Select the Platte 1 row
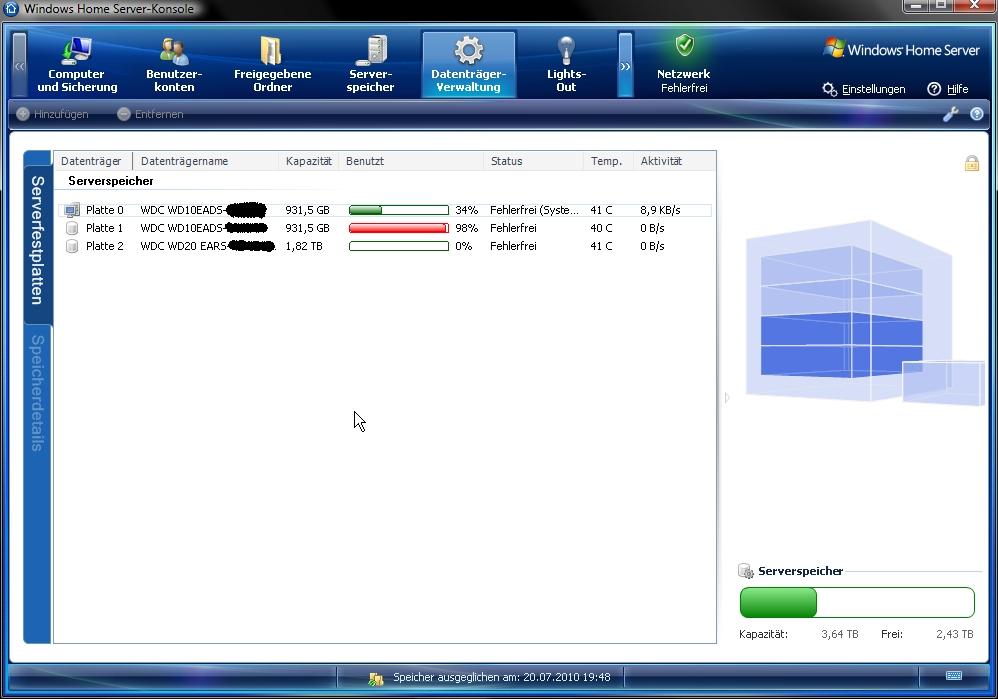This screenshot has height=699, width=998. pyautogui.click(x=385, y=228)
